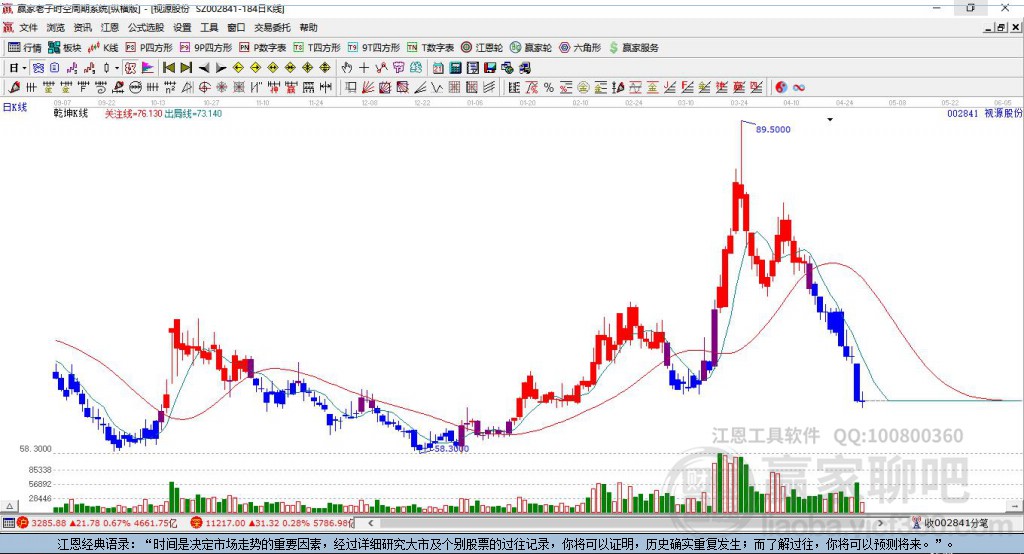1024x554 pixels.
Task: Open the P数字表 tool
Action: point(263,48)
